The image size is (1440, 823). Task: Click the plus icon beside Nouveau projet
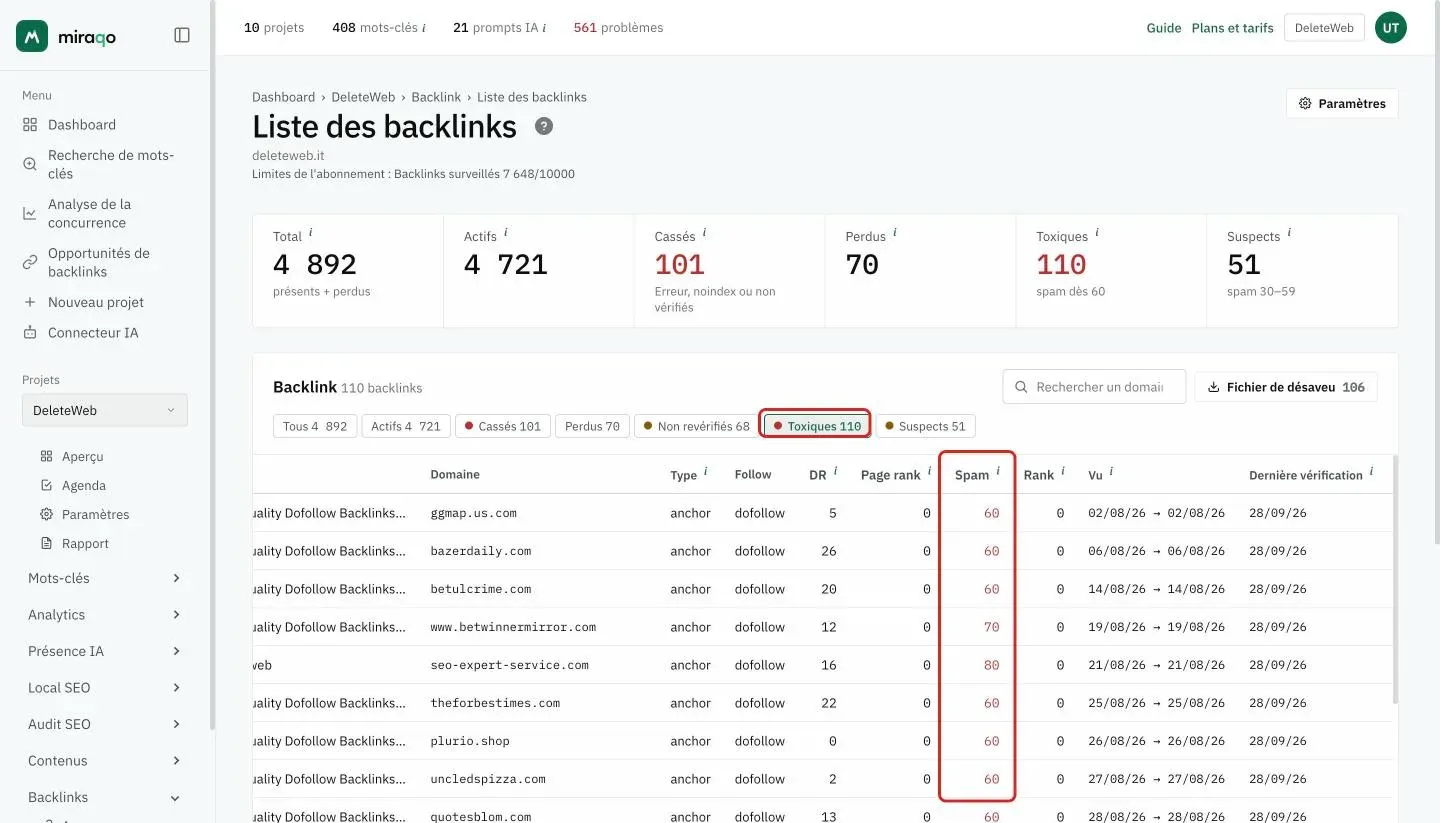pos(30,302)
